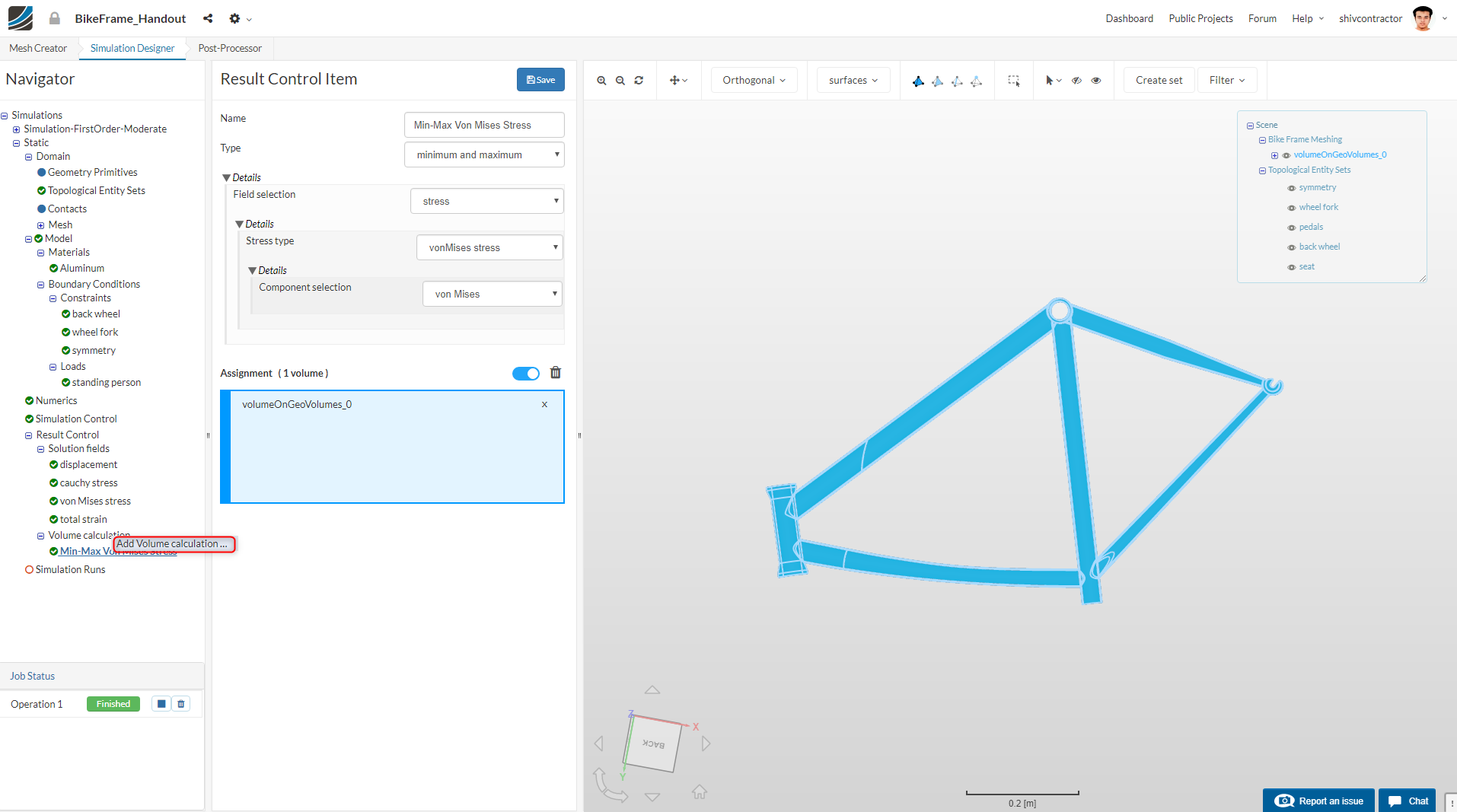Open the move/pan mode tool
Viewport: 1457px width, 812px height.
pyautogui.click(x=677, y=81)
